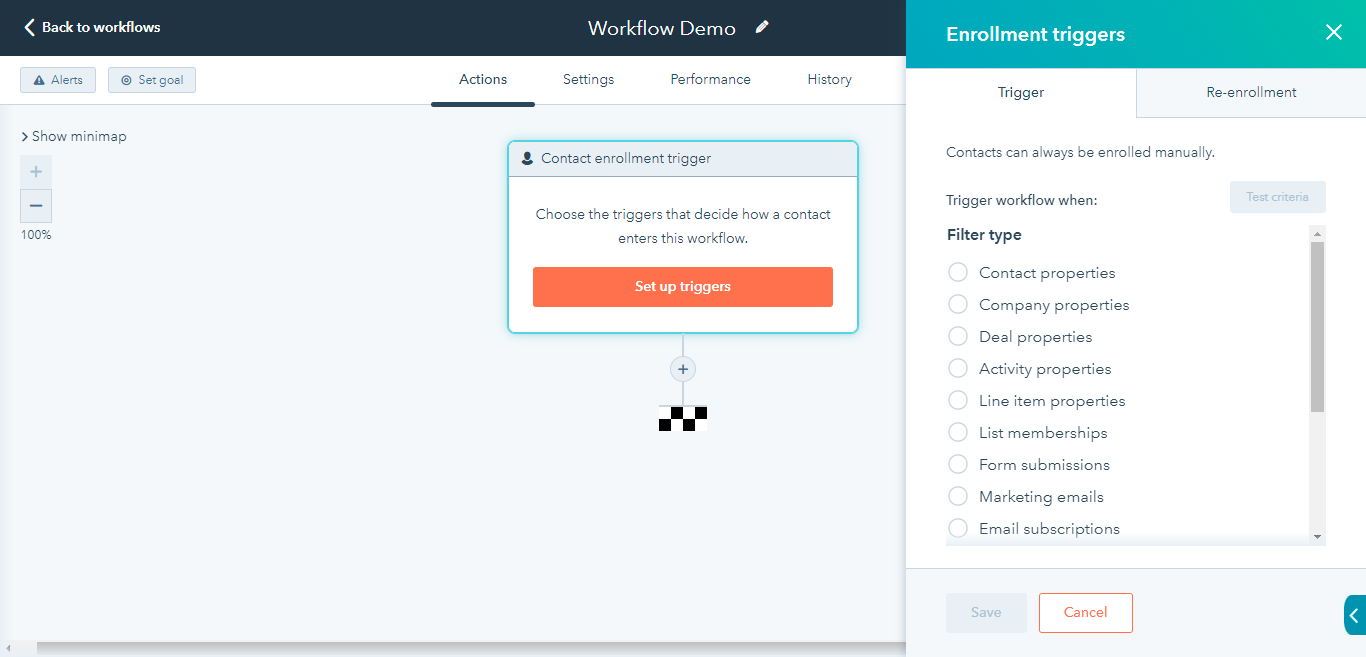This screenshot has width=1366, height=657.
Task: Click the back arrow beside Back to workflows
Action: coord(30,27)
